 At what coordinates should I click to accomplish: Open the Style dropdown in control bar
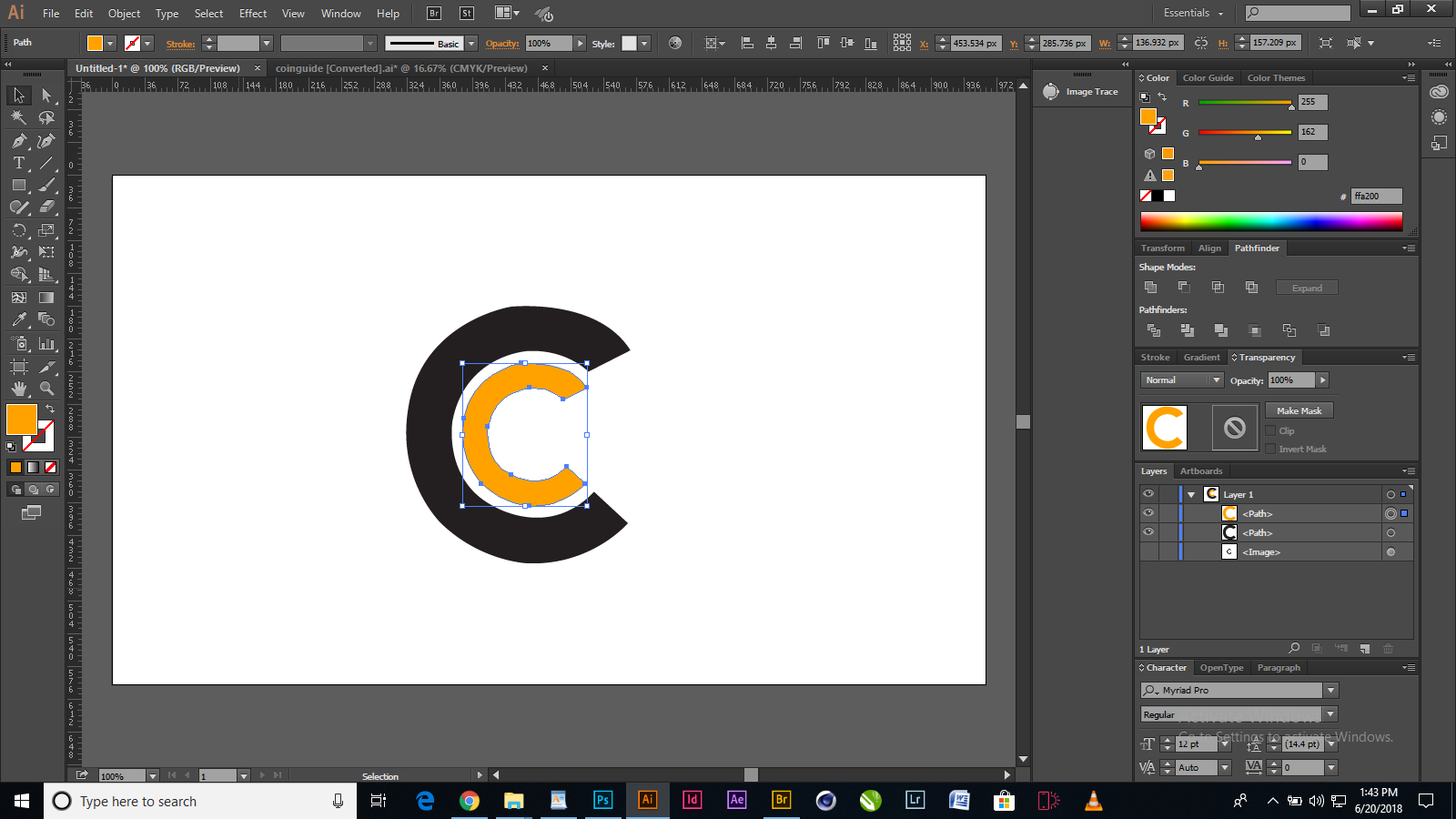644,44
